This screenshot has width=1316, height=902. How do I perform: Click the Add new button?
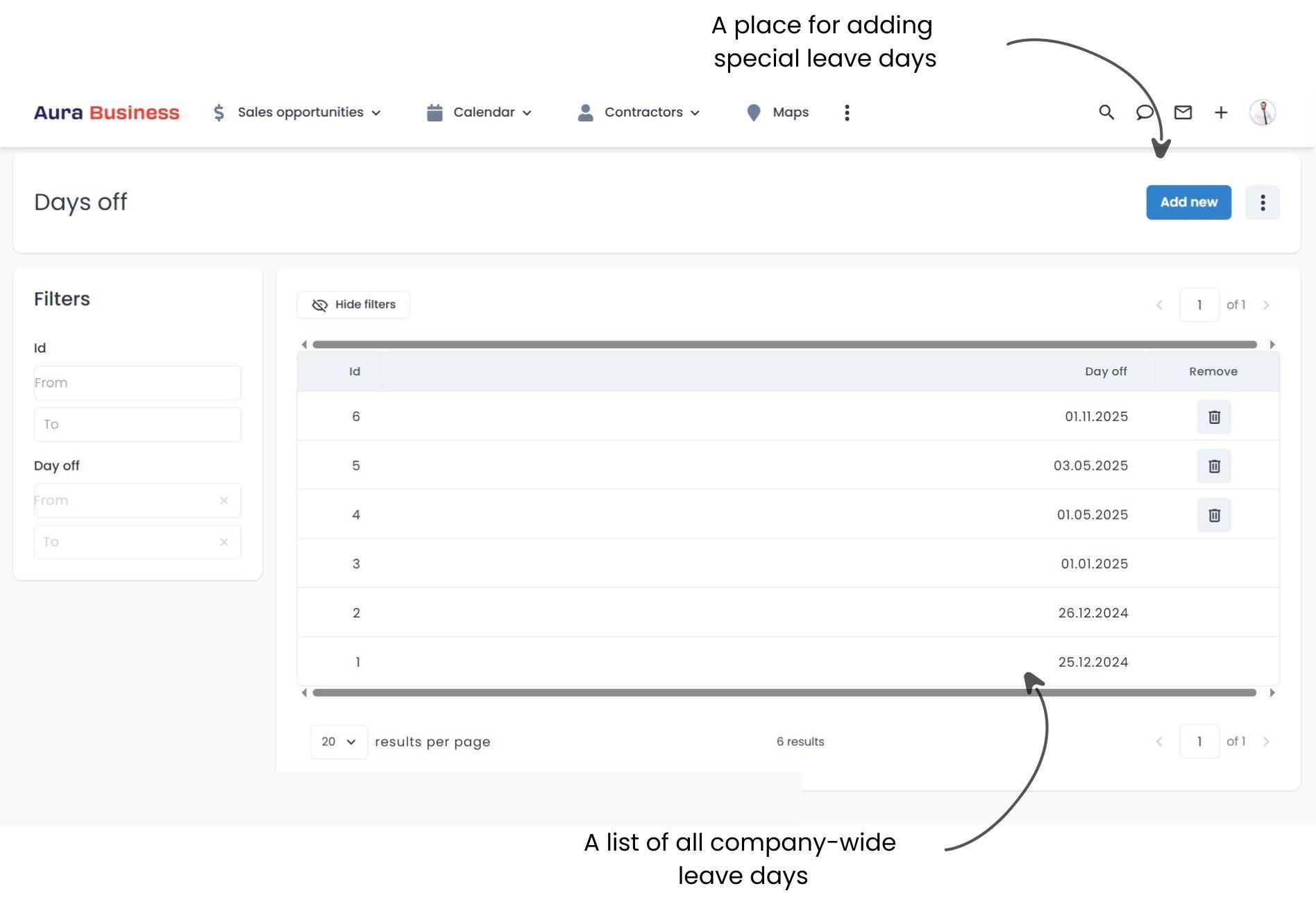1188,203
